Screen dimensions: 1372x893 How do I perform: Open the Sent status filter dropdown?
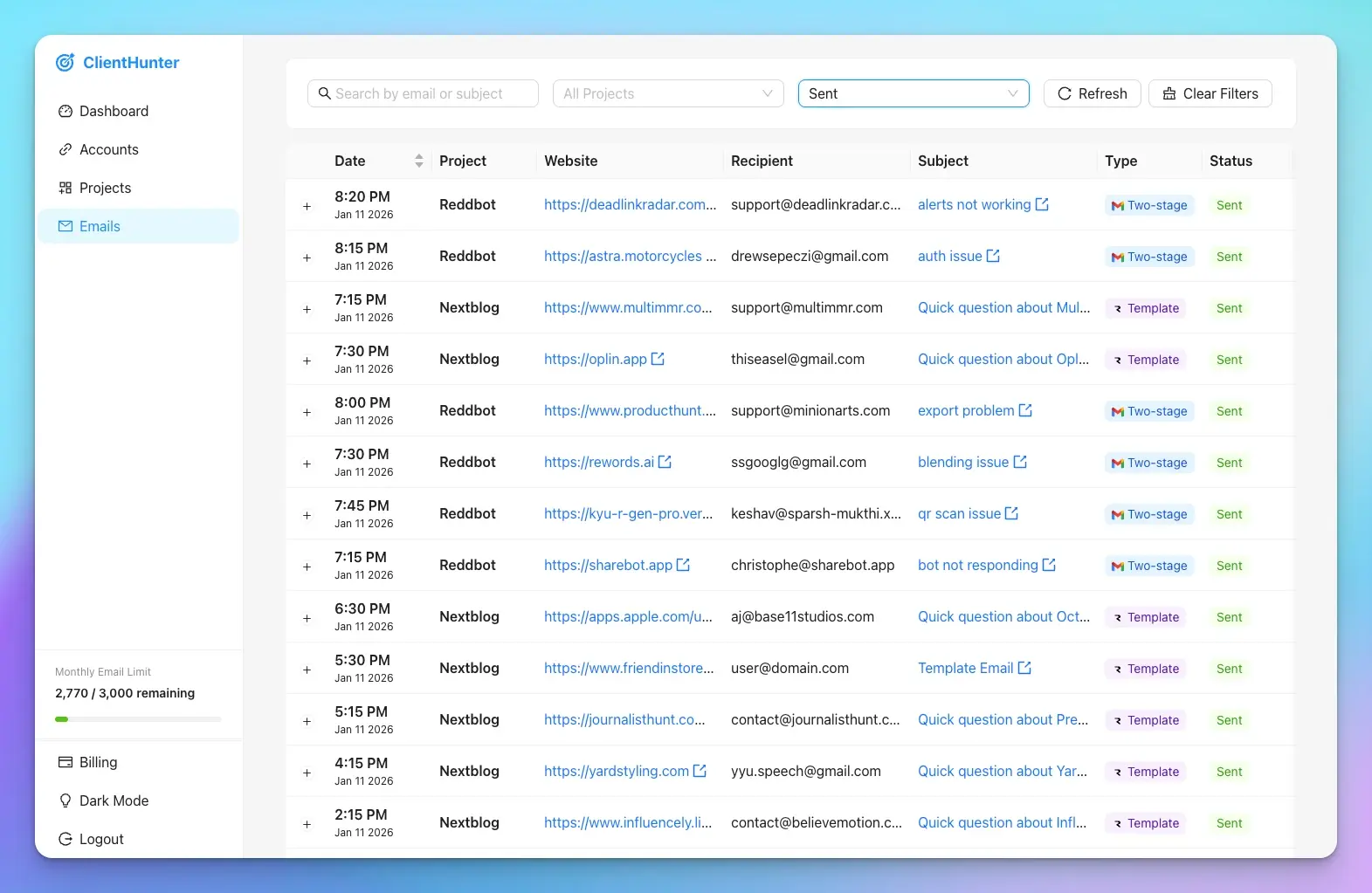913,93
